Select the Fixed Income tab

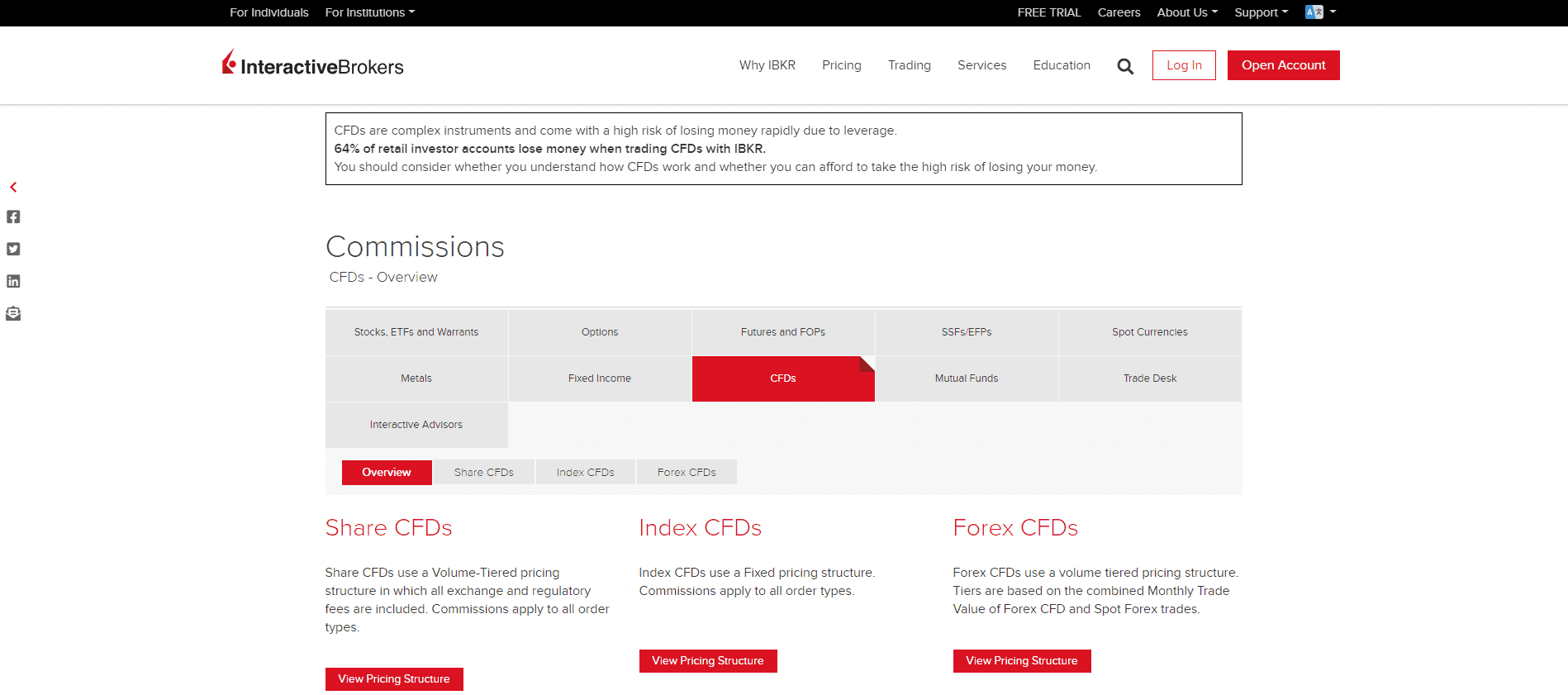coord(600,378)
